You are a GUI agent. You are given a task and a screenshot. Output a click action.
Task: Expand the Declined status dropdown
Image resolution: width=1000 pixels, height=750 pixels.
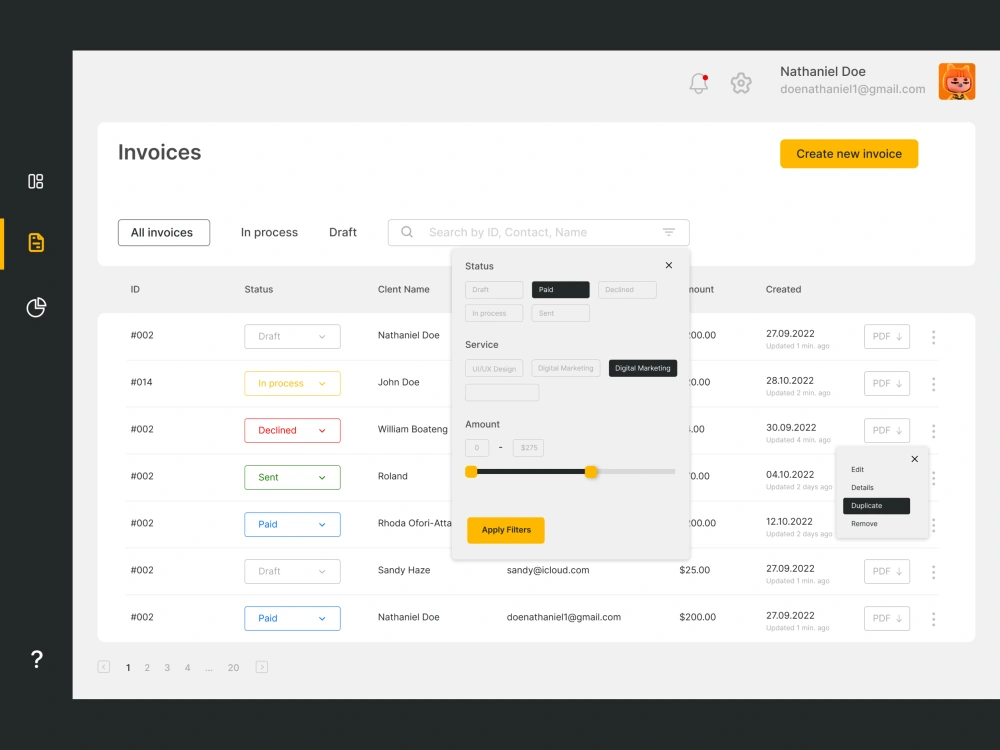click(292, 430)
